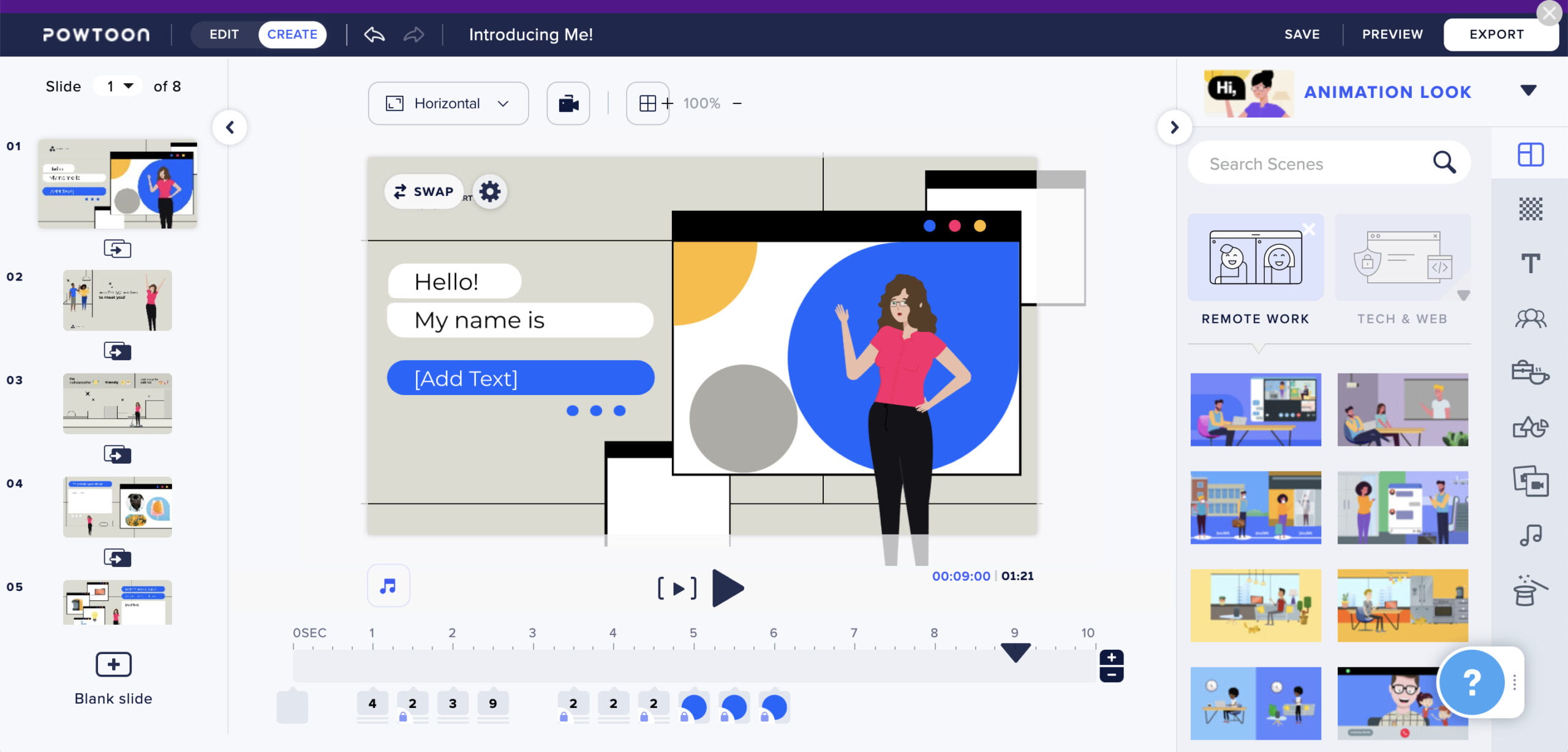Click the grid layout icon
The height and width of the screenshot is (752, 1568).
tap(647, 103)
